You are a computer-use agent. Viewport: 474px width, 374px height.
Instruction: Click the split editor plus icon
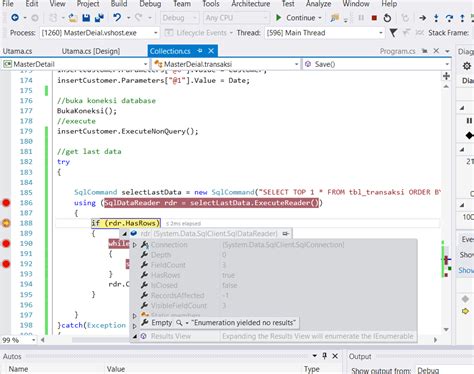coord(446,76)
